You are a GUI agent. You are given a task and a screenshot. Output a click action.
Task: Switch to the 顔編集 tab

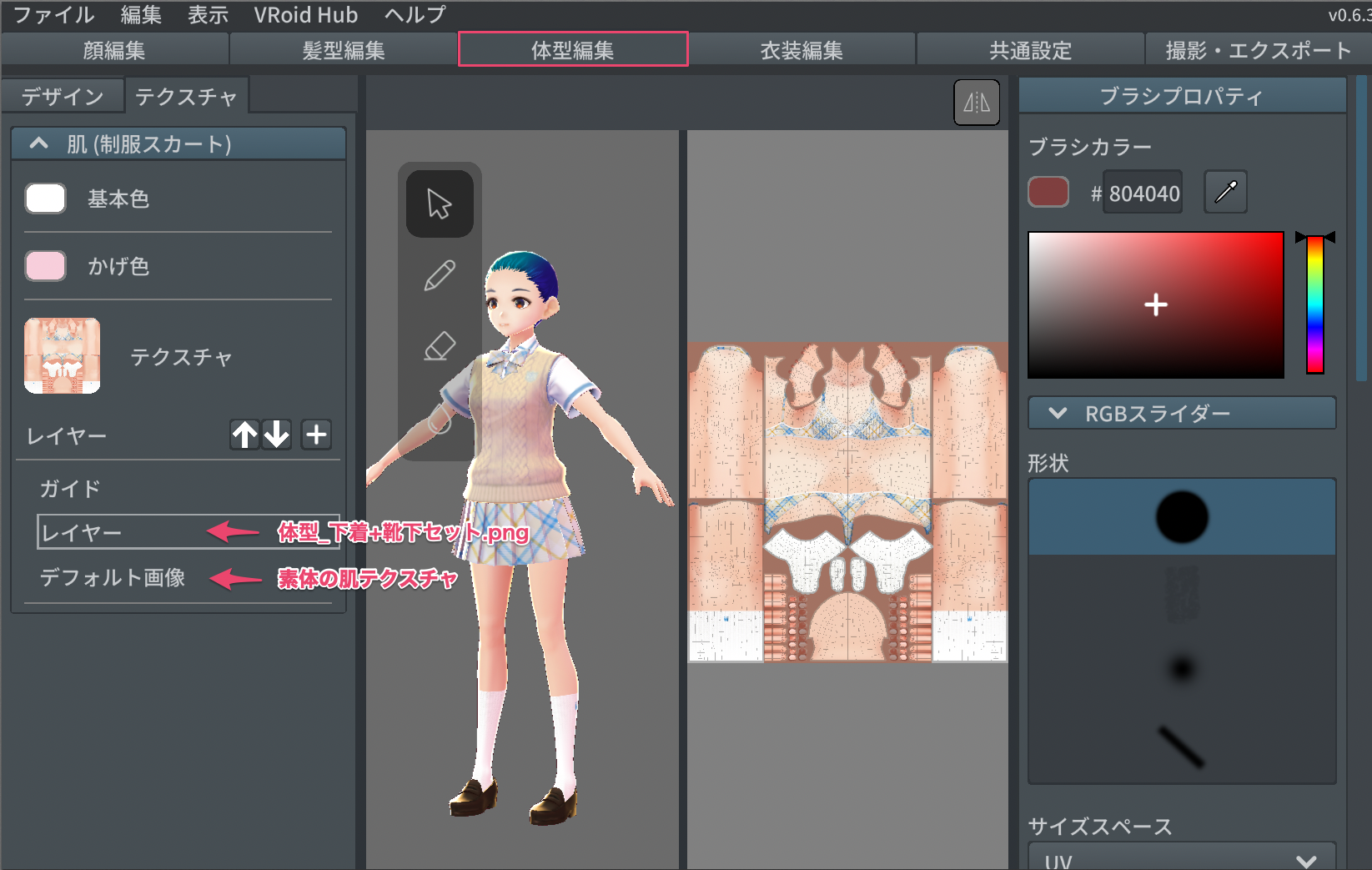tap(115, 50)
